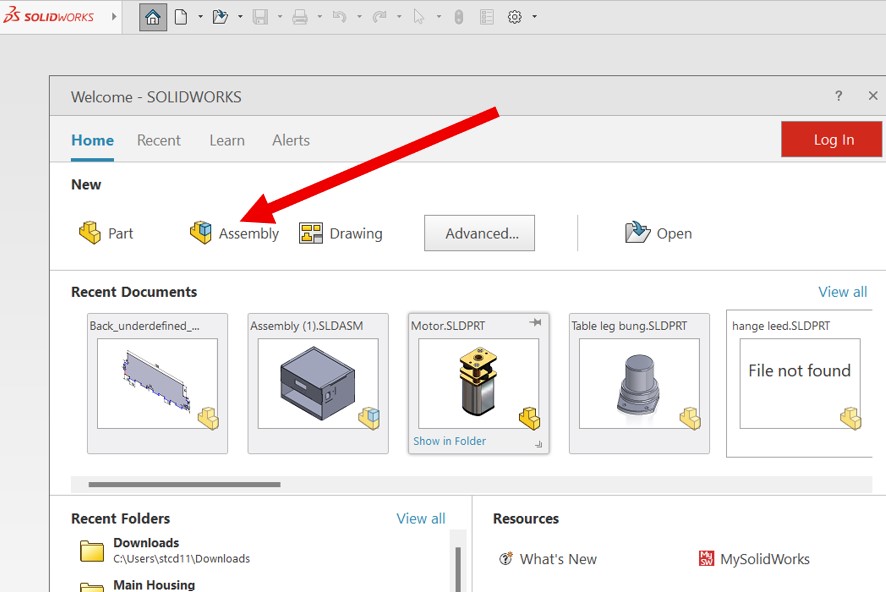Click the Open document toolbar icon
Screen dimensions: 886x592
[x=220, y=17]
